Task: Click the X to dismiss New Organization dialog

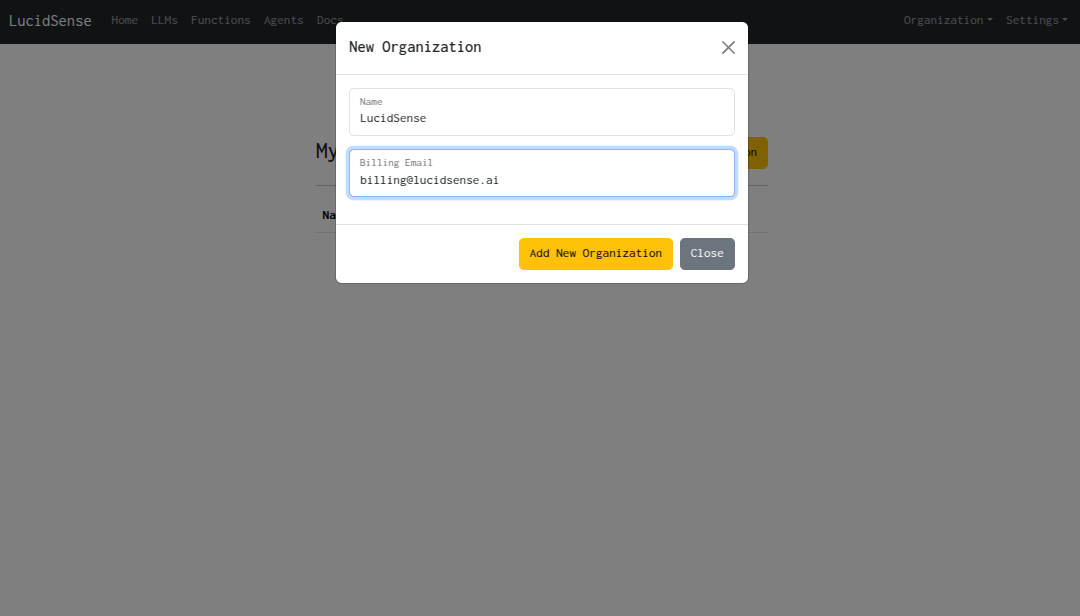Action: coord(728,47)
